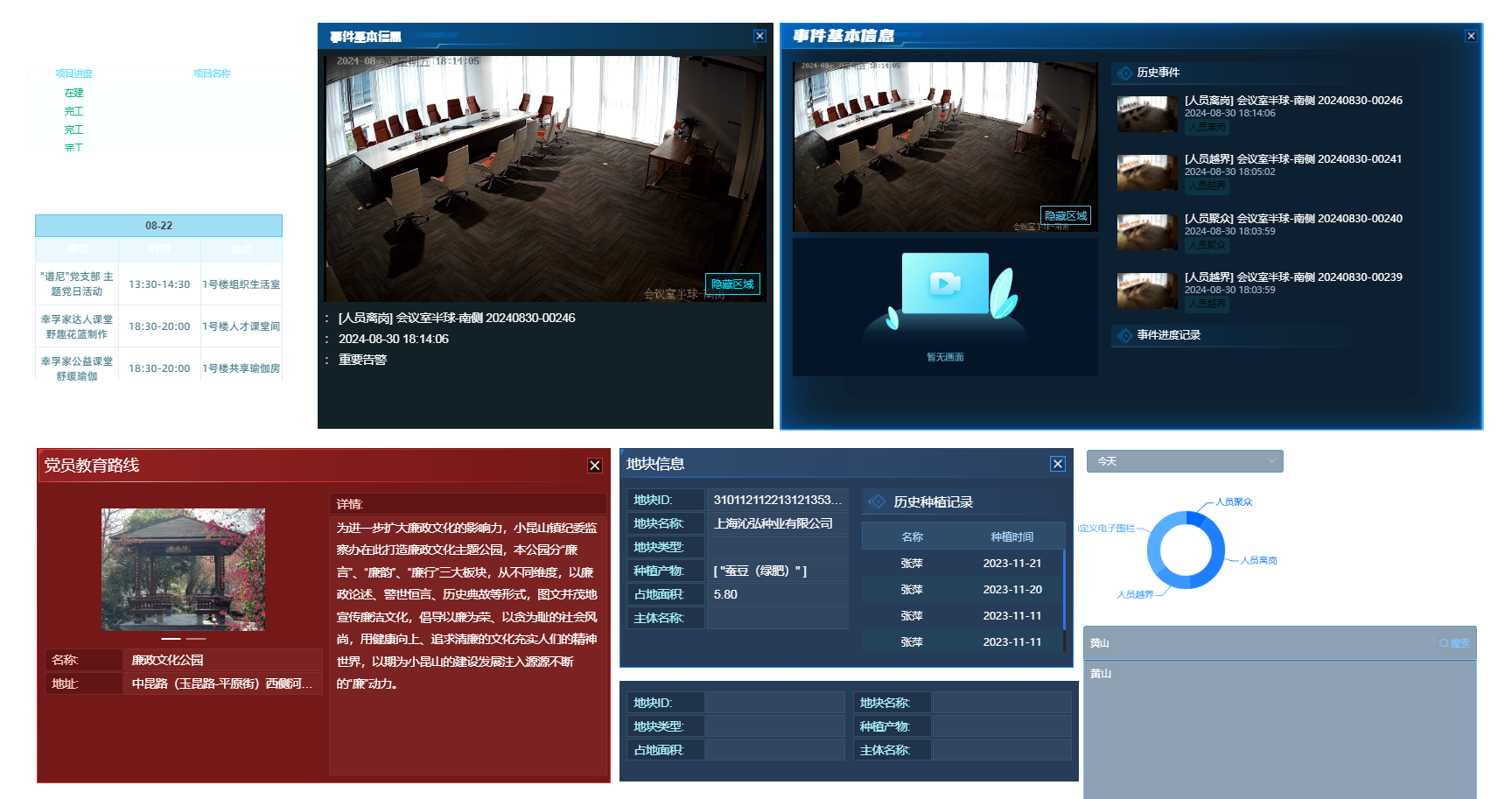This screenshot has height=799, width=1512.
Task: Select the 08-22 date header
Action: pos(158,226)
